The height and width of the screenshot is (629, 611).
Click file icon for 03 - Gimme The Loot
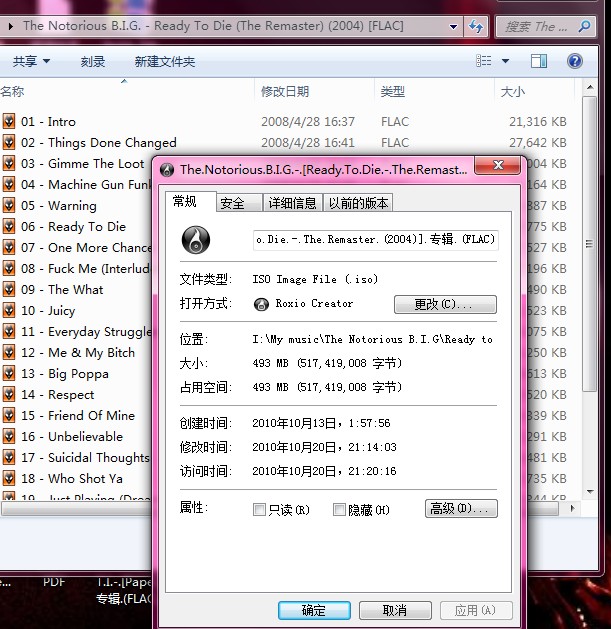(x=9, y=163)
